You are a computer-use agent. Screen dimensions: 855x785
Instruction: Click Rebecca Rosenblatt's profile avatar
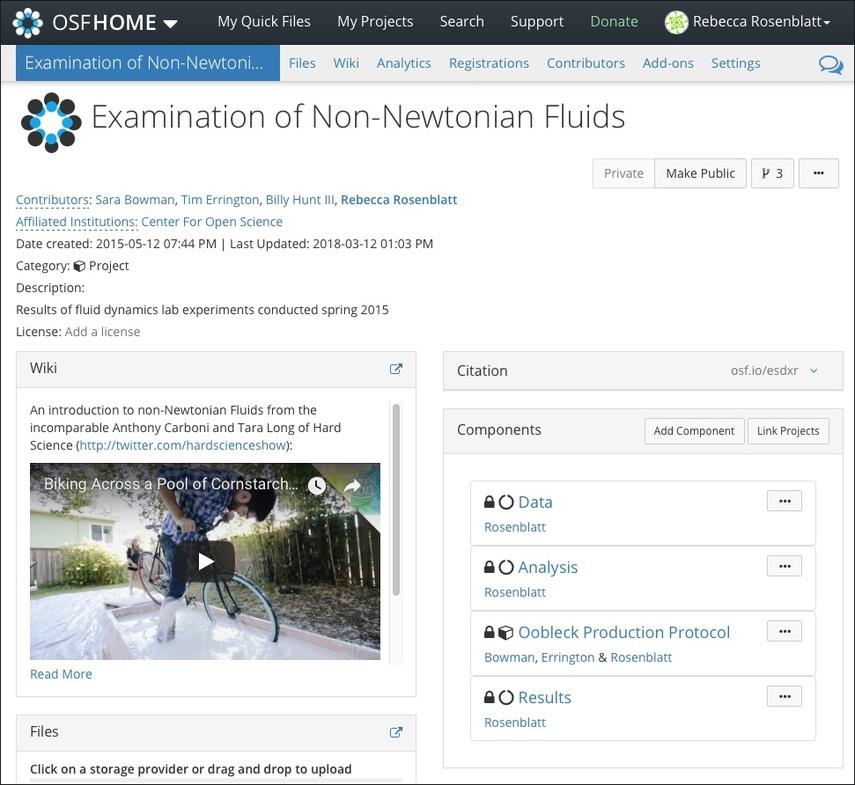676,22
